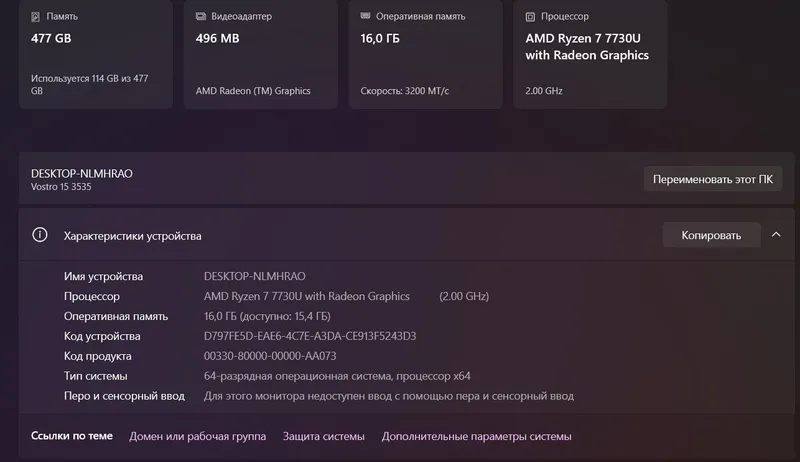Click the (2.00 GHz) value in specs
The width and height of the screenshot is (800, 462).
click(464, 296)
